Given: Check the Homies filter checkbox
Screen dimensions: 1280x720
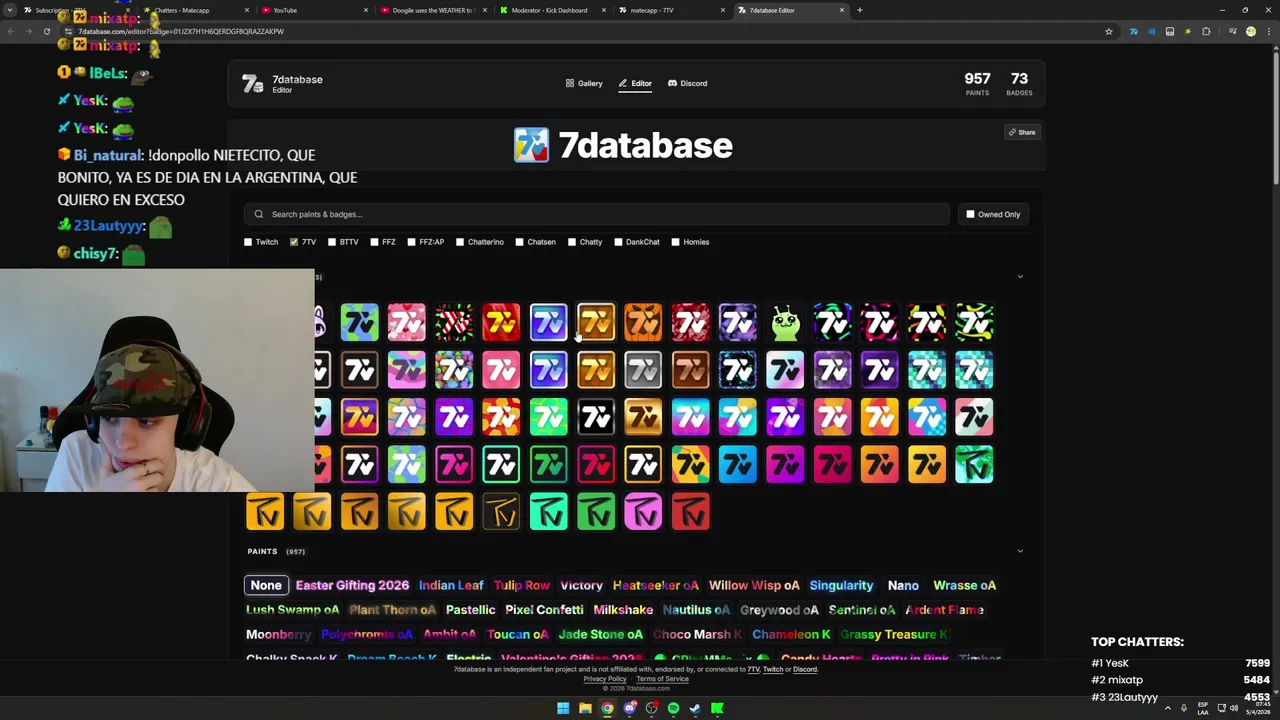Looking at the screenshot, I should point(675,242).
